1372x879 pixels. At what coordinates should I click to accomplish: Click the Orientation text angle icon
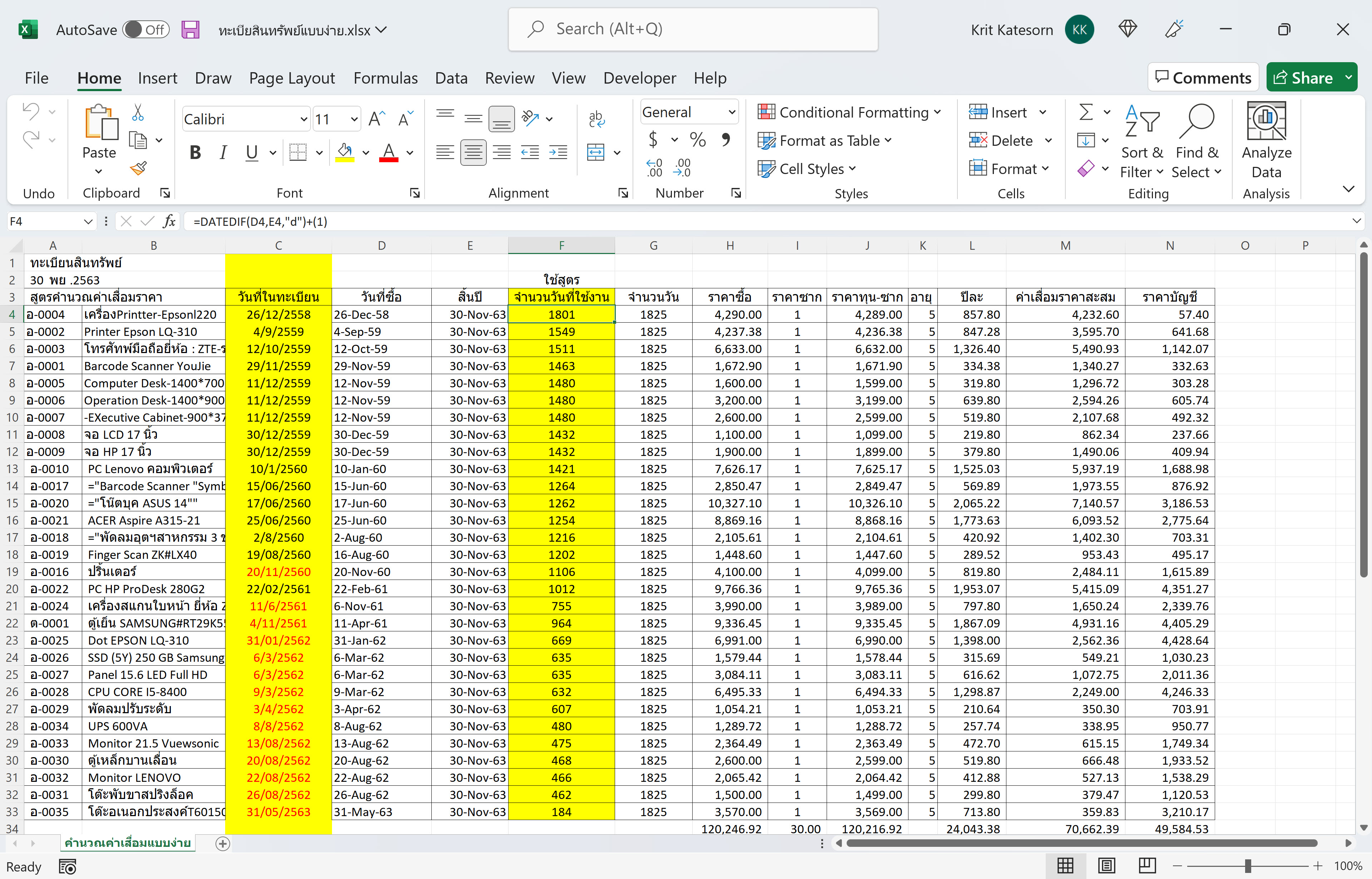(530, 119)
